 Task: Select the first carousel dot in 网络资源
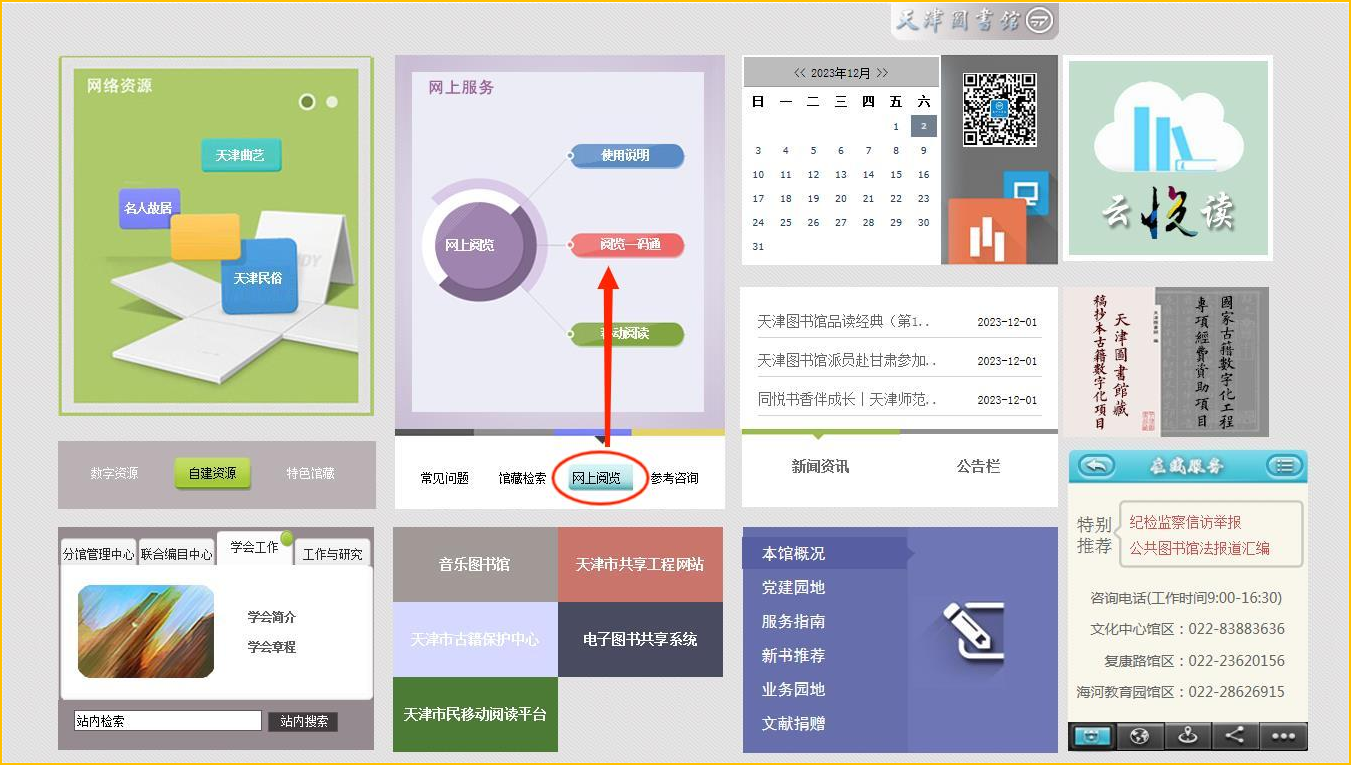307,102
